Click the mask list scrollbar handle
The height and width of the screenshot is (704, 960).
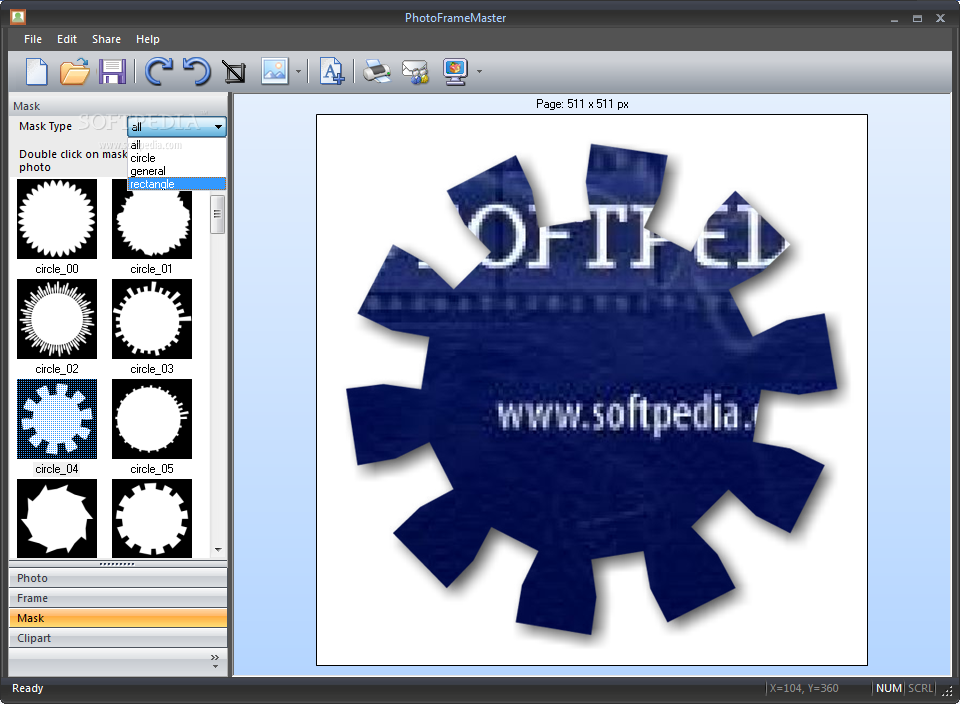click(x=217, y=214)
